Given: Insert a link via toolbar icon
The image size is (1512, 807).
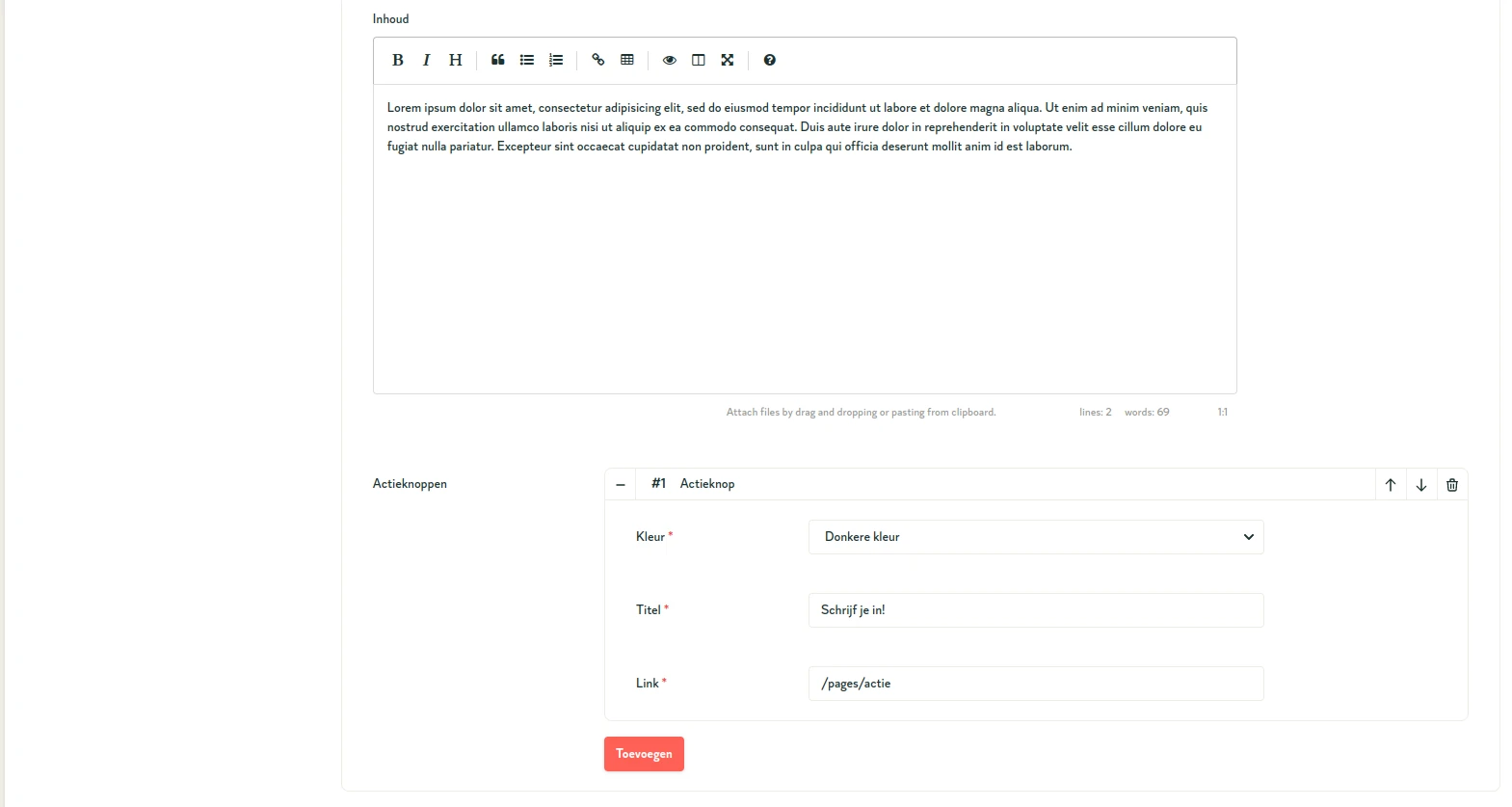Looking at the screenshot, I should click(x=598, y=60).
